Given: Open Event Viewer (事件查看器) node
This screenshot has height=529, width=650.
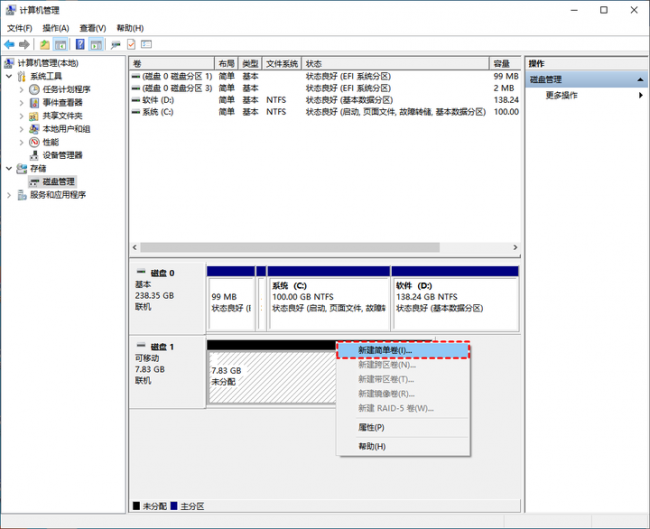Looking at the screenshot, I should coord(63,102).
